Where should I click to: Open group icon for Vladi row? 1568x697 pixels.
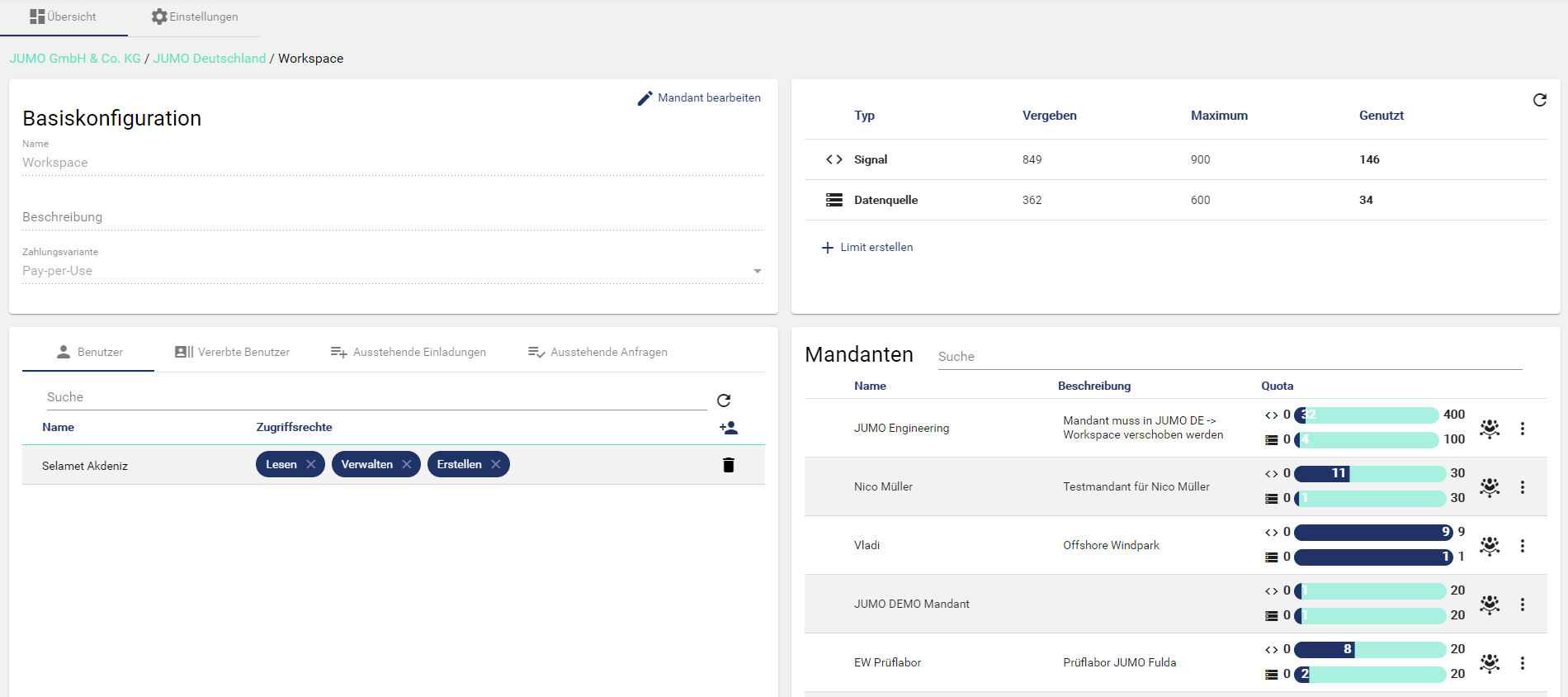[x=1489, y=546]
